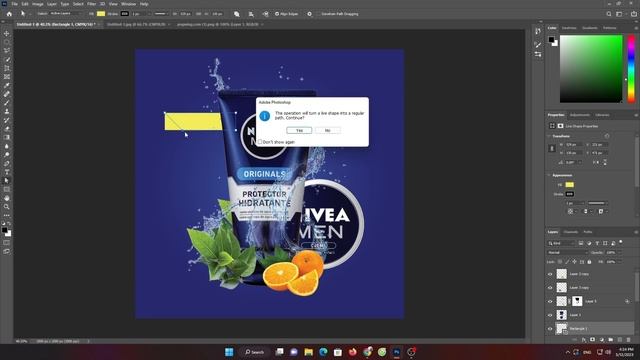Check the Don't show again checkbox
Screen dimensions: 640x360
point(260,142)
